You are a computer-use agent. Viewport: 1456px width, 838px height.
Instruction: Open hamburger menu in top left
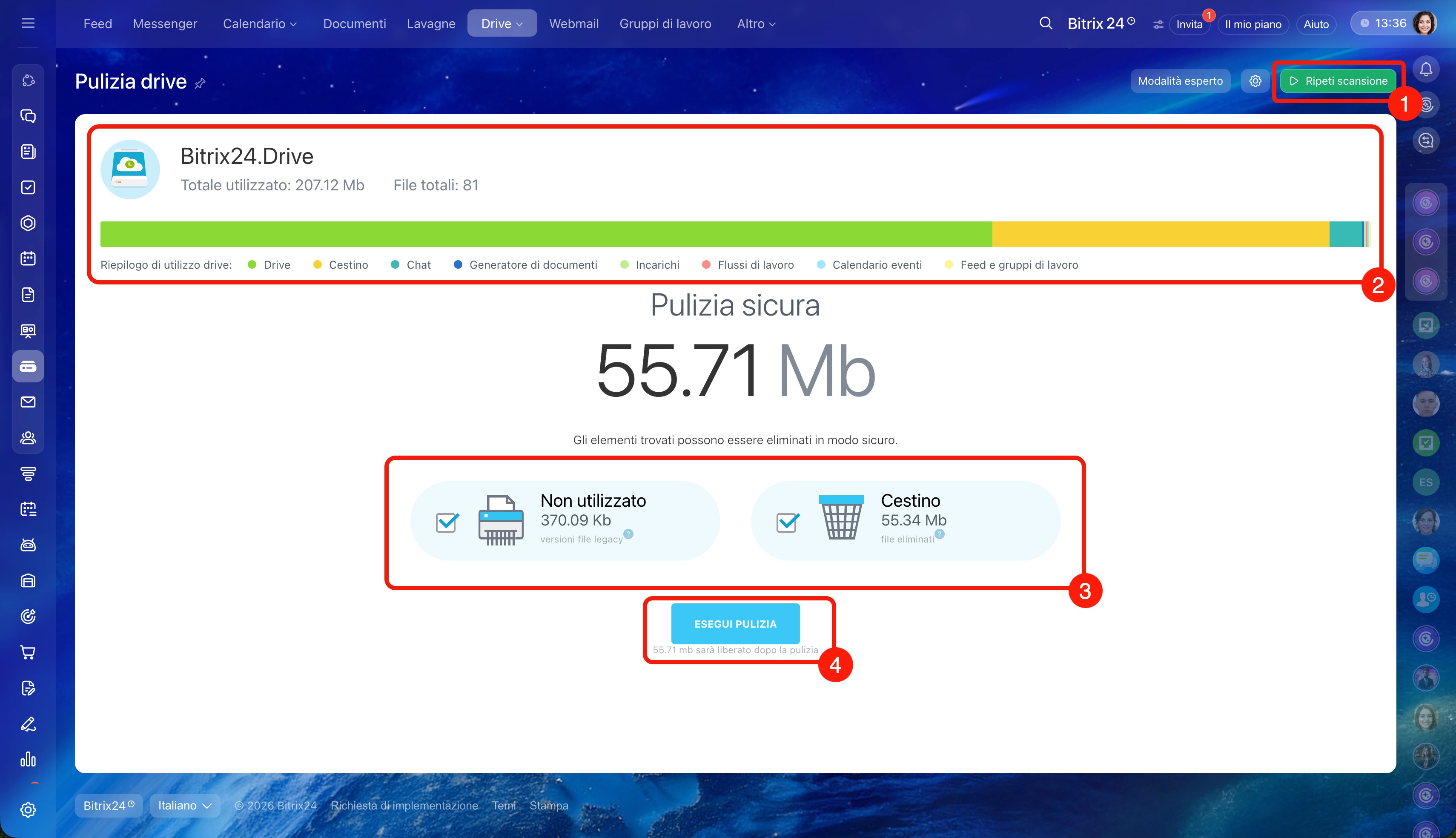point(28,23)
